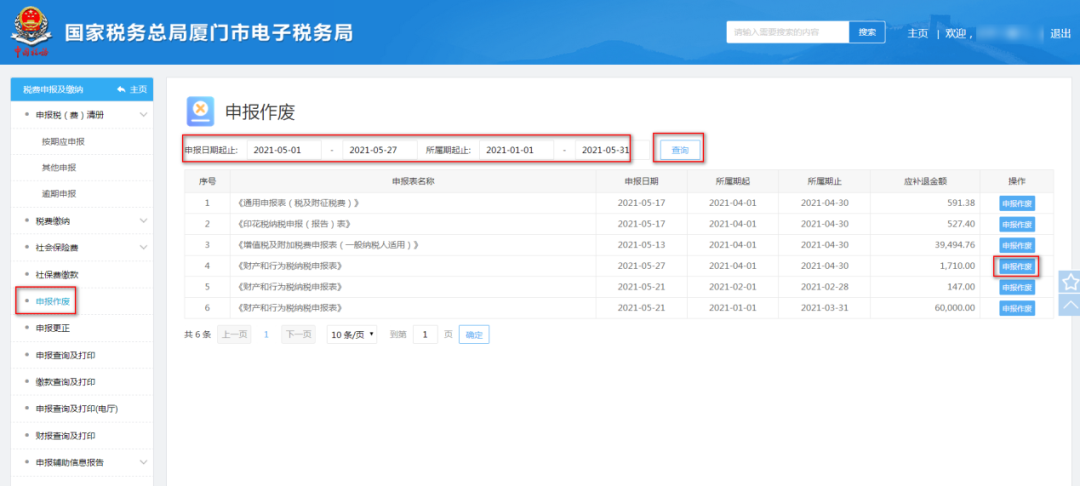Click 申报作废 button for row 4
The image size is (1080, 486).
pyautogui.click(x=1017, y=267)
